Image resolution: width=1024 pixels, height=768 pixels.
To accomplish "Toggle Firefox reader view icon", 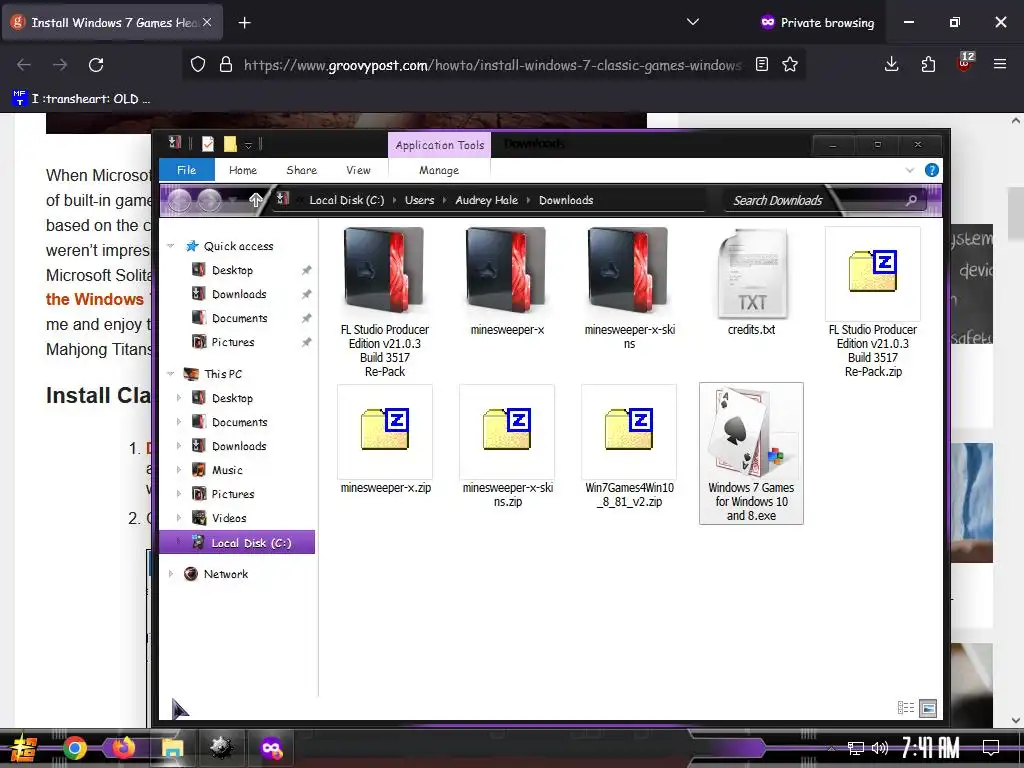I will (x=761, y=64).
